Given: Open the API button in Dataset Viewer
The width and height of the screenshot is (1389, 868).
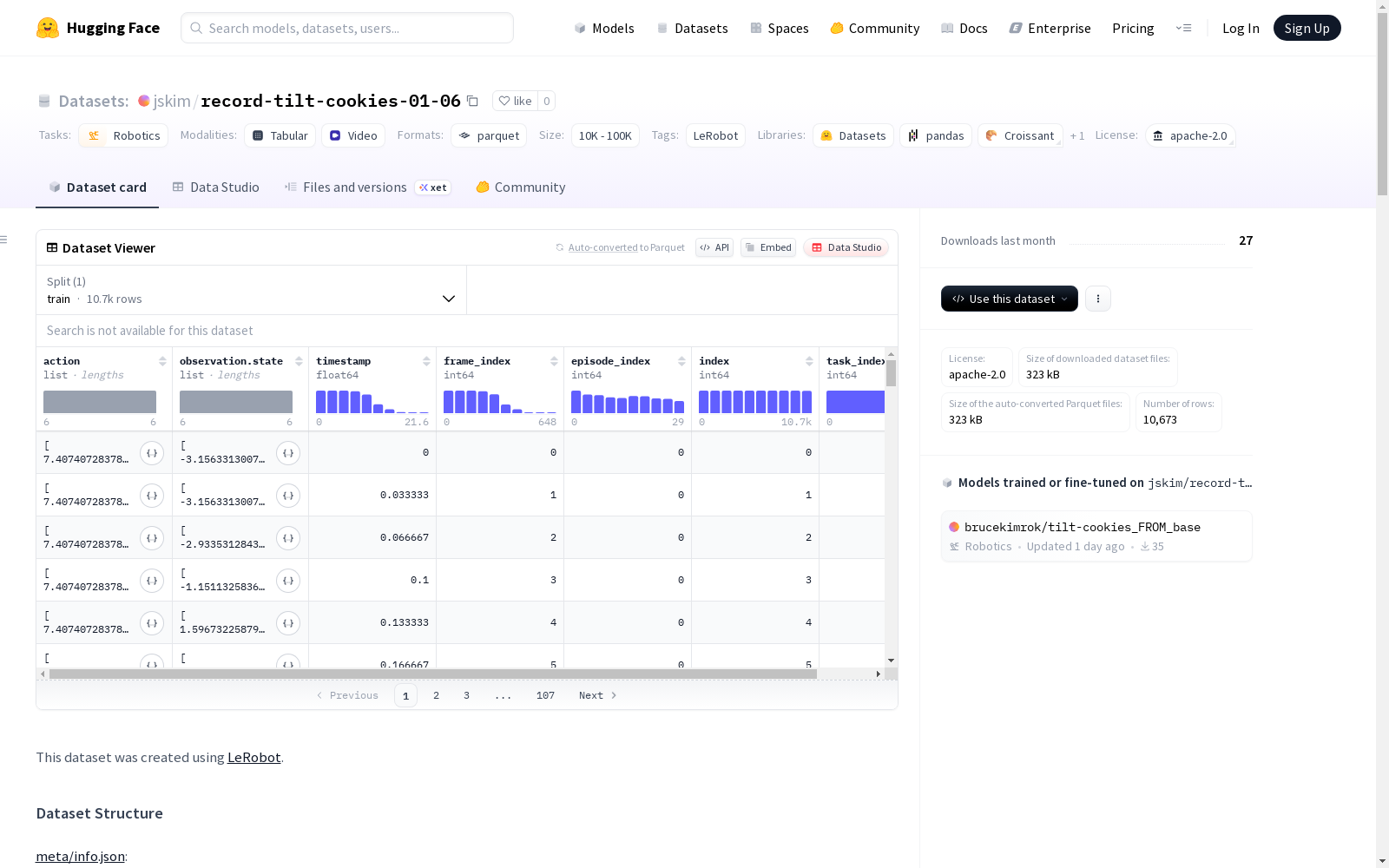Looking at the screenshot, I should click(x=714, y=247).
